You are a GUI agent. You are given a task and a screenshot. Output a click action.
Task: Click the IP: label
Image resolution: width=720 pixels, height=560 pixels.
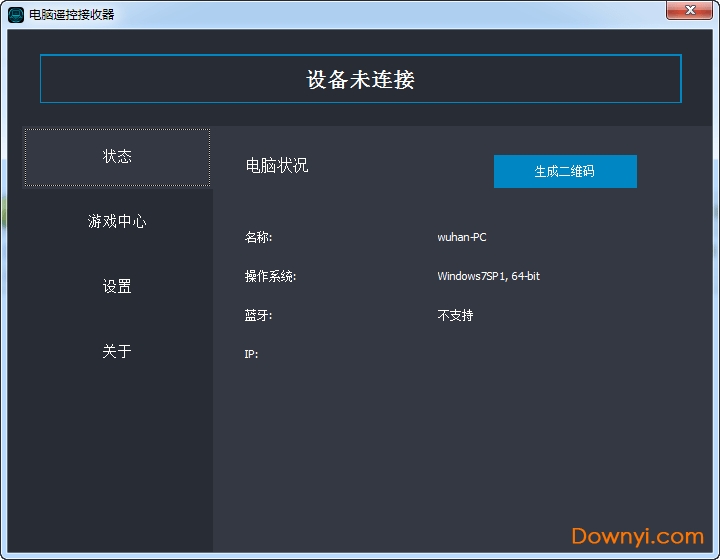point(251,354)
